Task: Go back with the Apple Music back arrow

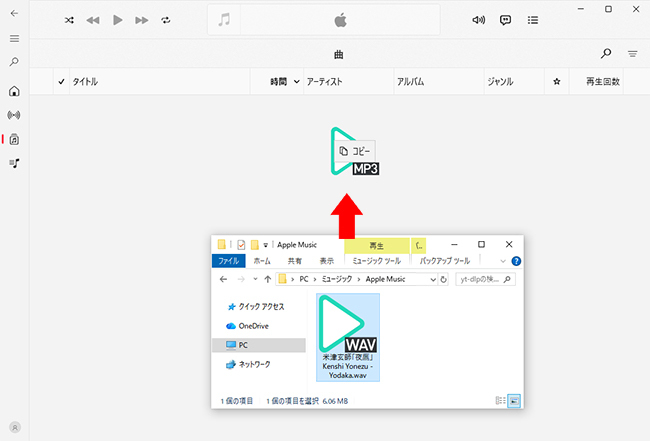Action: tap(14, 13)
